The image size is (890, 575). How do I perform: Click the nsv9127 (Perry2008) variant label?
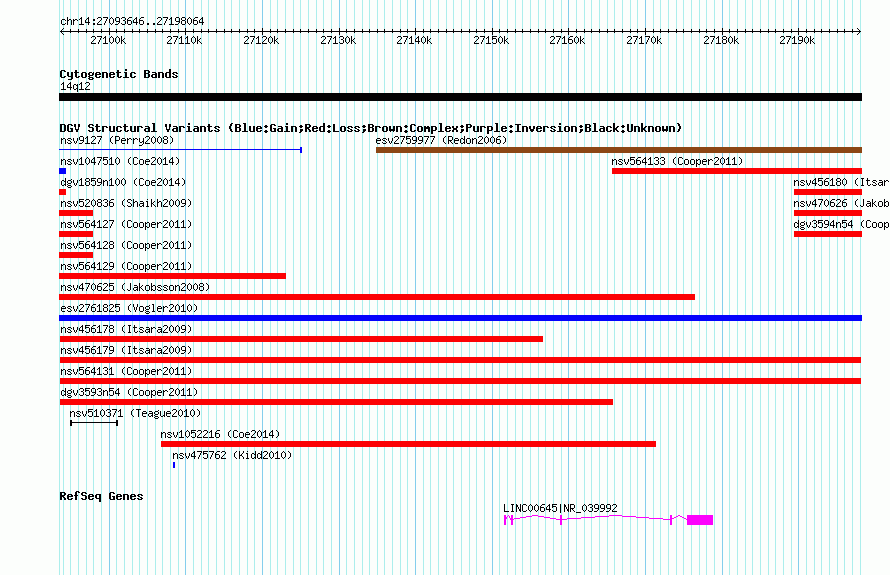point(117,140)
